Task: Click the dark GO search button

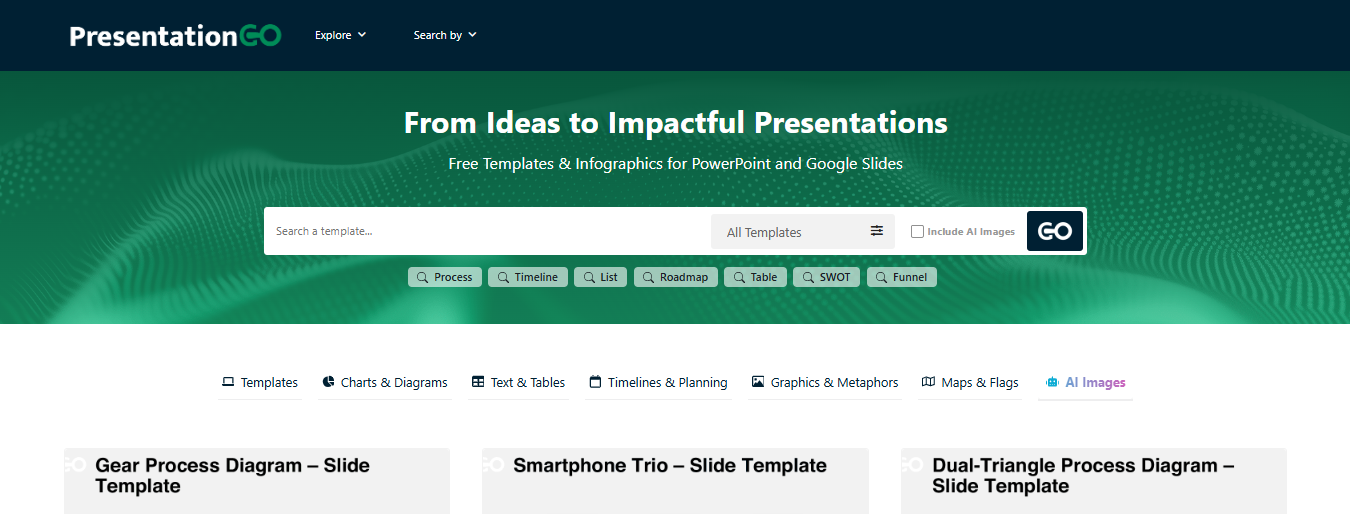Action: (x=1055, y=231)
